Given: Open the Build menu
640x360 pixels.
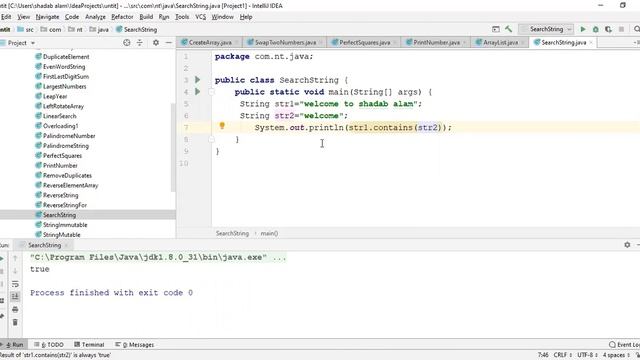Looking at the screenshot, I should (146, 17).
